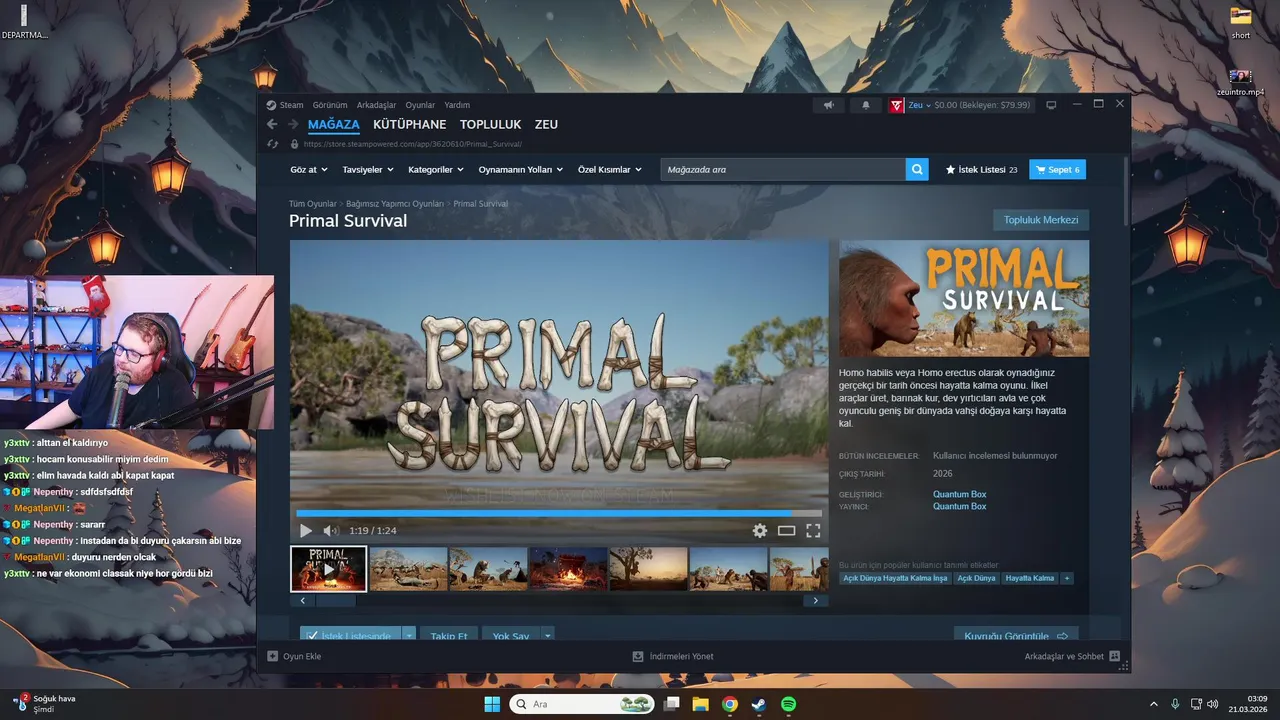Click Oyun Ekle plus icon
Image resolution: width=1280 pixels, height=720 pixels.
273,656
